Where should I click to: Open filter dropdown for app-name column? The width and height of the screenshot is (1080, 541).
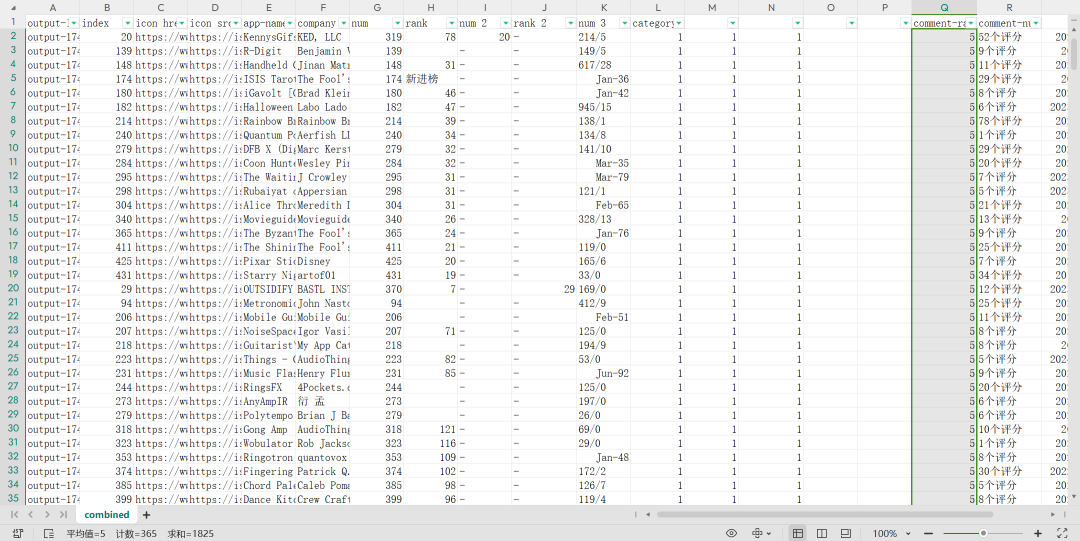point(289,23)
